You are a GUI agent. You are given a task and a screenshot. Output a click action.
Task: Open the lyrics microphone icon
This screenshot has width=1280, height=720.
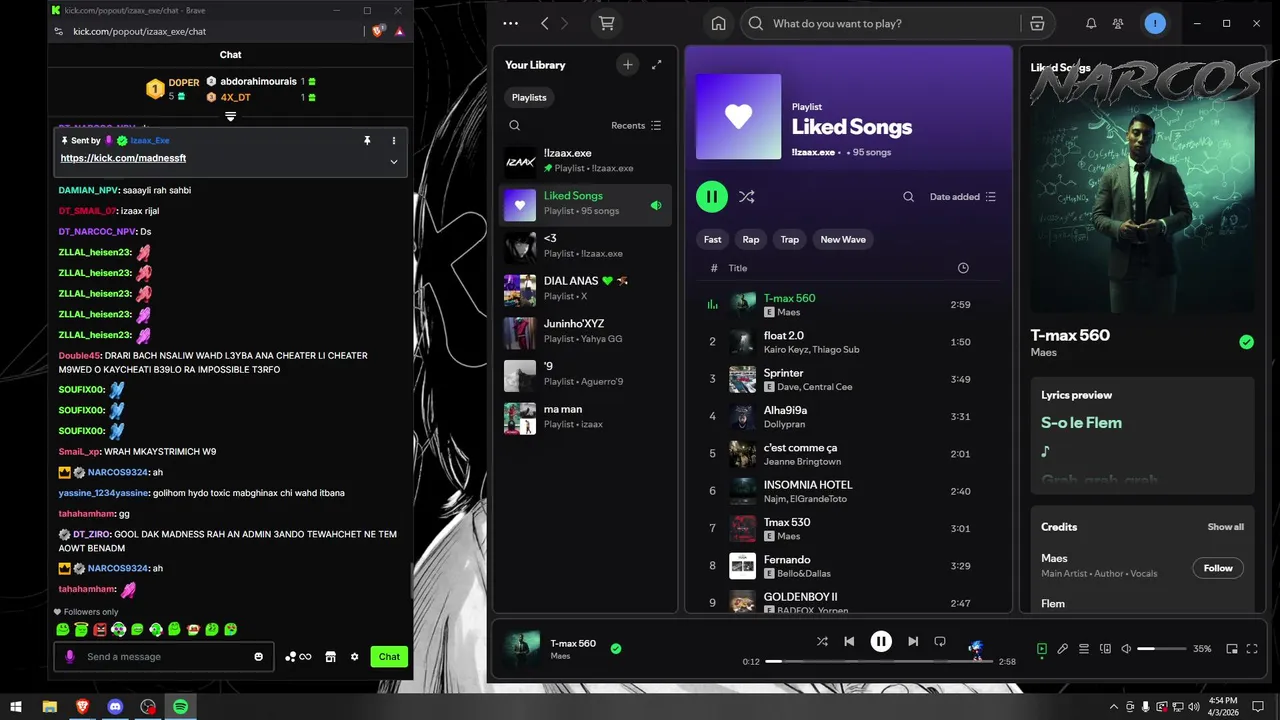(x=1063, y=649)
